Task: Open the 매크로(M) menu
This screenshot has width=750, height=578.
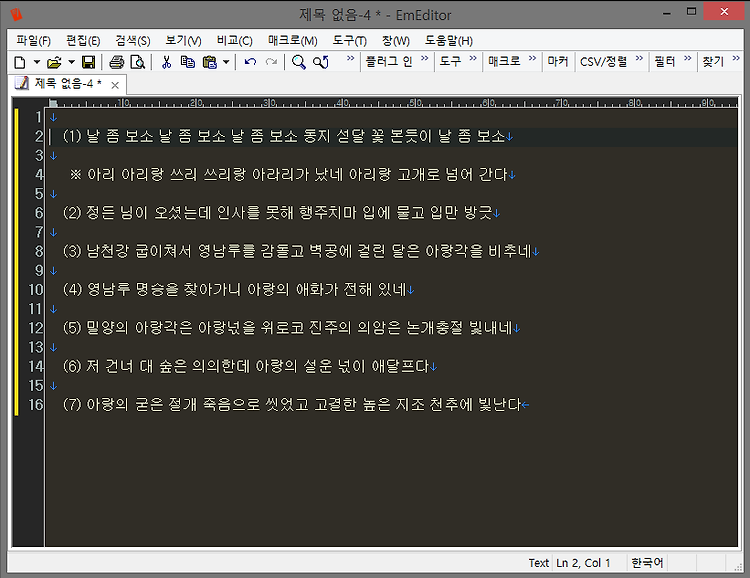Action: [292, 41]
